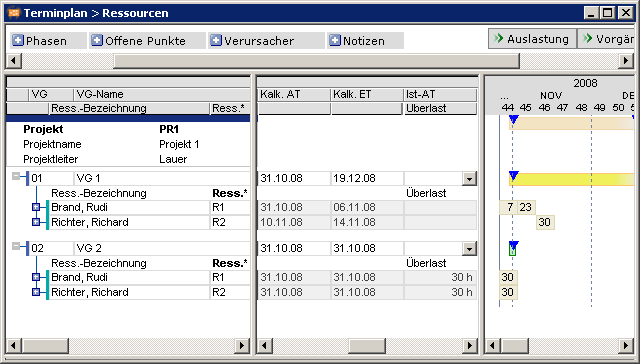Image resolution: width=640 pixels, height=364 pixels.
Task: Click the Ress.-Bezeichnung header cell
Action: click(129, 108)
